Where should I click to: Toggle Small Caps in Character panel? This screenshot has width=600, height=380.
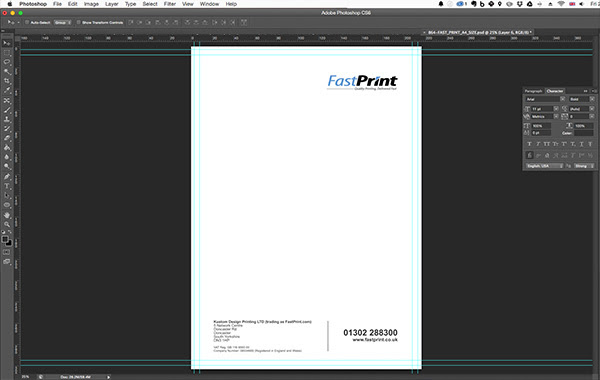tap(555, 144)
